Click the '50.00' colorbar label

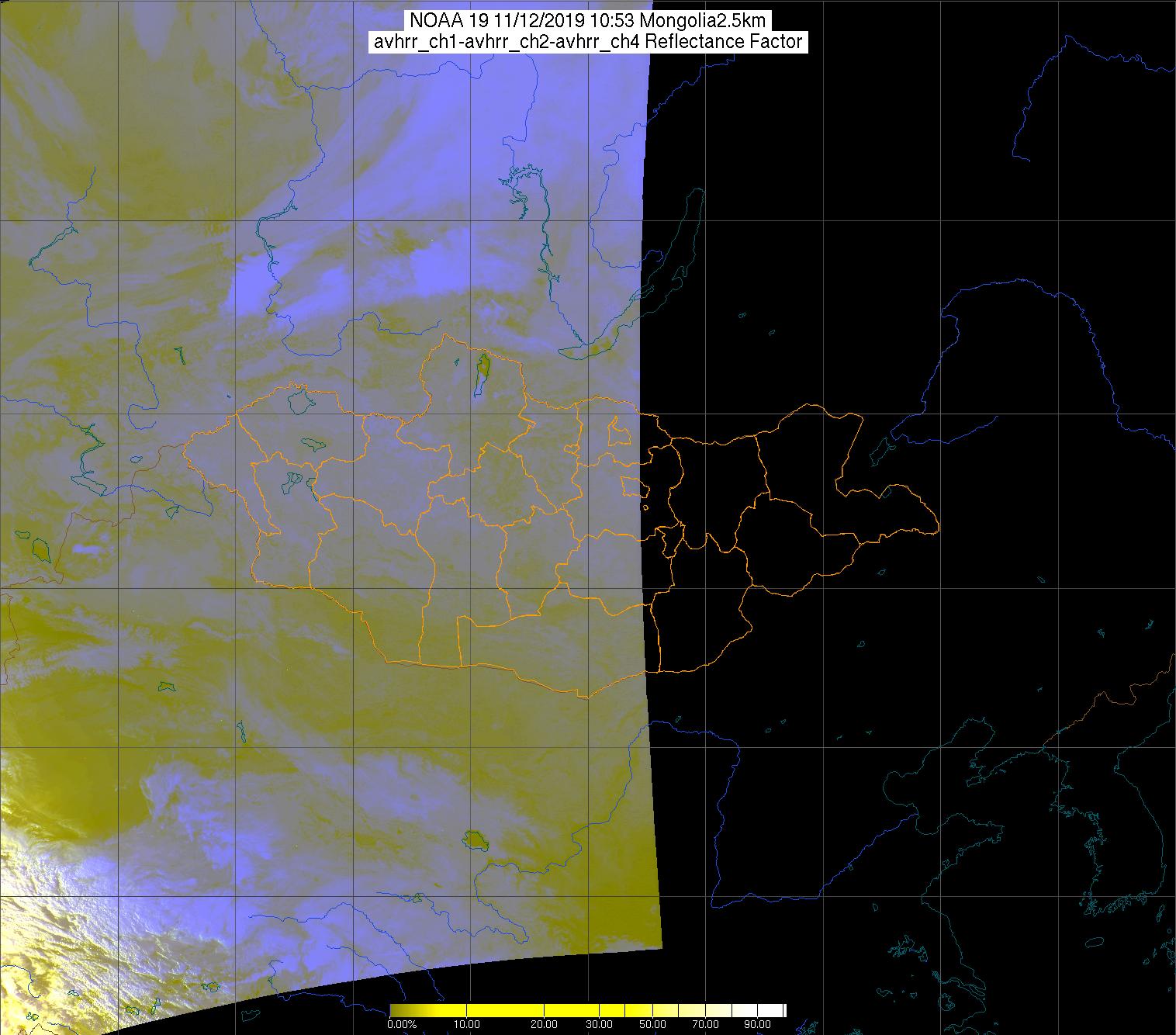(652, 1025)
